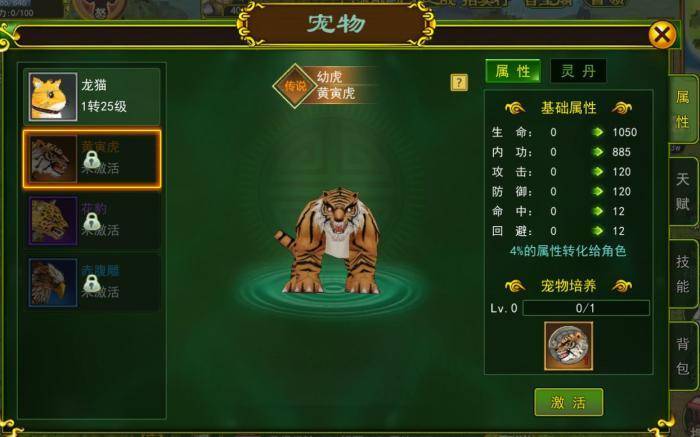Click the 激活 activate button
This screenshot has width=700, height=437.
pyautogui.click(x=568, y=402)
